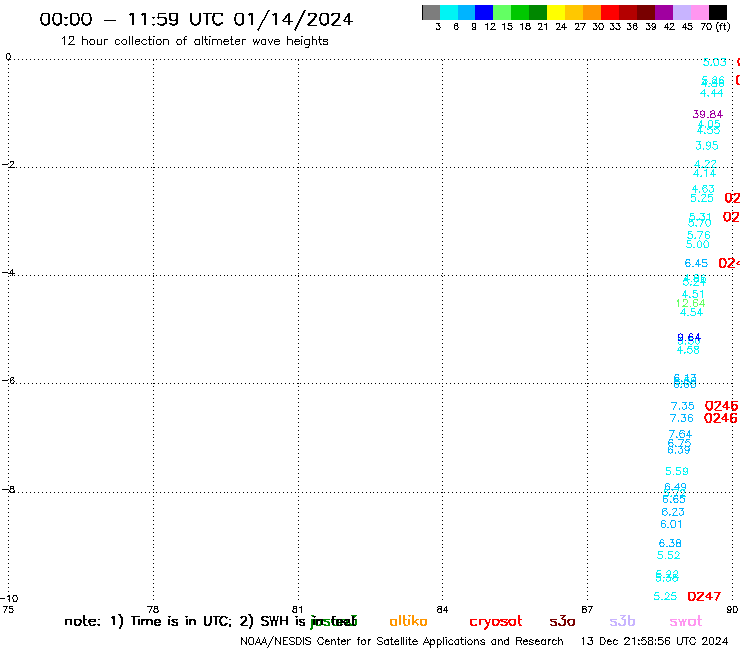Click the title '00:00 – 11:59 UTC 01/14/2024'
This screenshot has height=650, width=740.
pos(196,19)
